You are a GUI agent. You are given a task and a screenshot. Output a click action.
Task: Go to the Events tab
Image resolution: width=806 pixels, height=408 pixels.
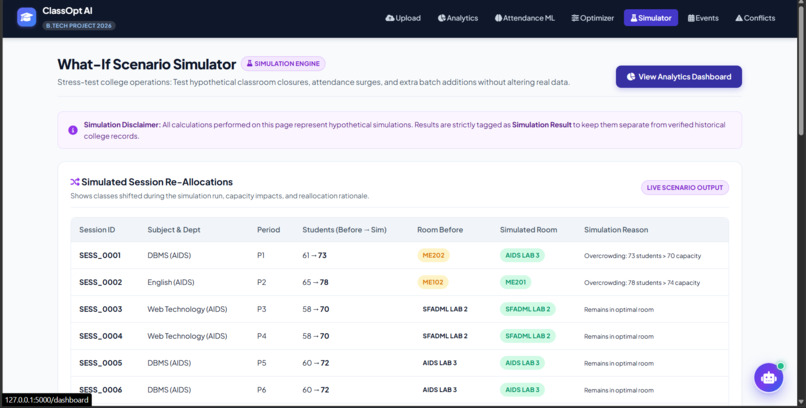click(x=703, y=18)
